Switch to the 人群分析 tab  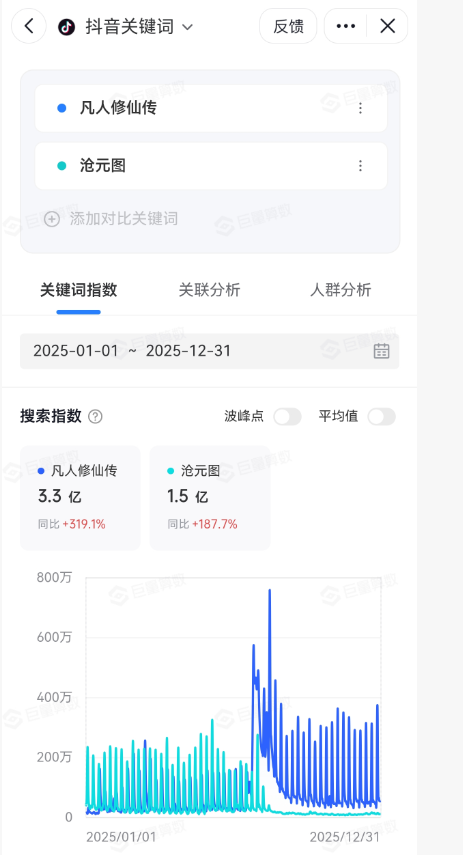click(x=340, y=290)
